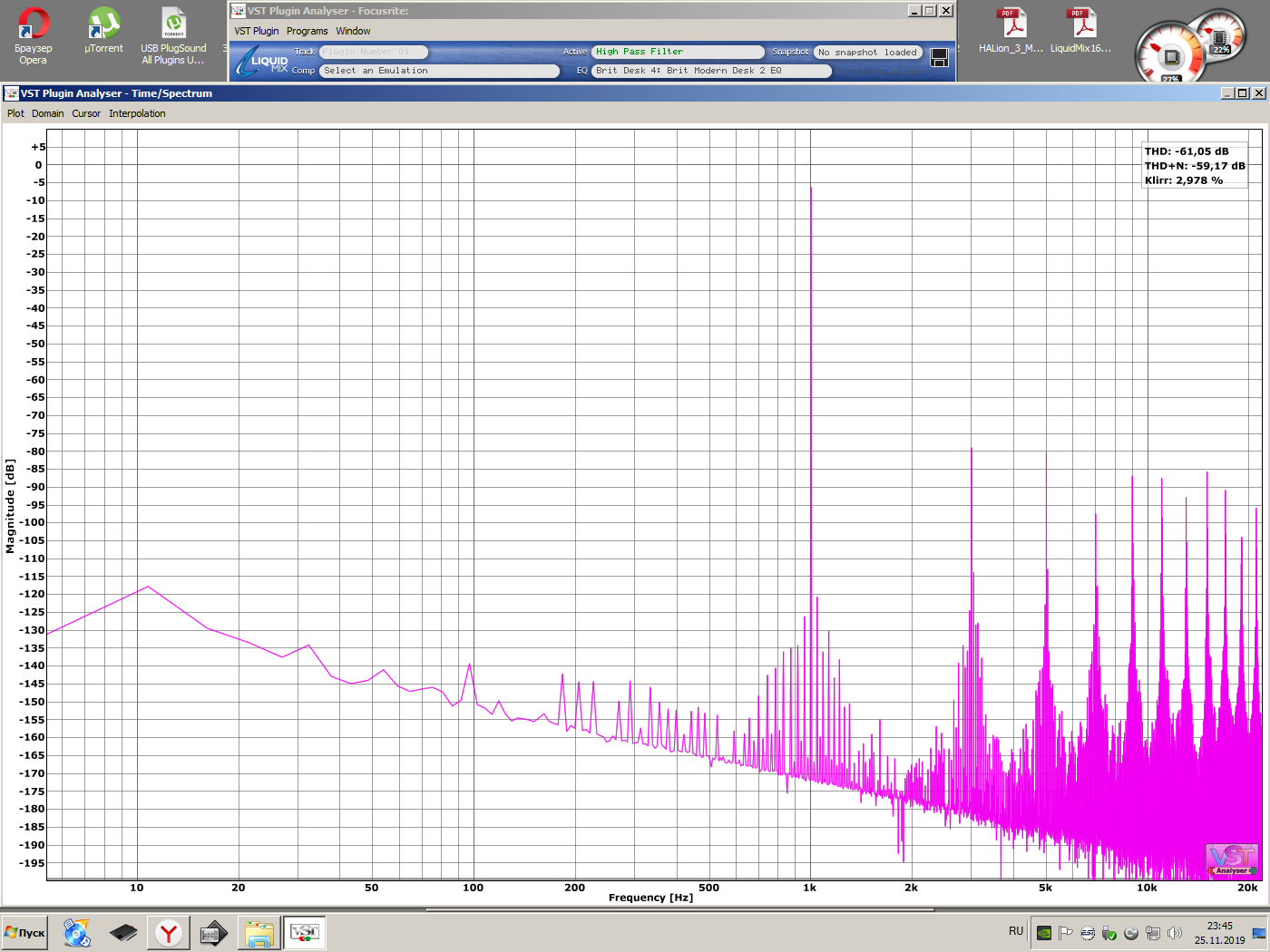The image size is (1270, 952).
Task: Open the network status tray icon
Action: point(1153,933)
